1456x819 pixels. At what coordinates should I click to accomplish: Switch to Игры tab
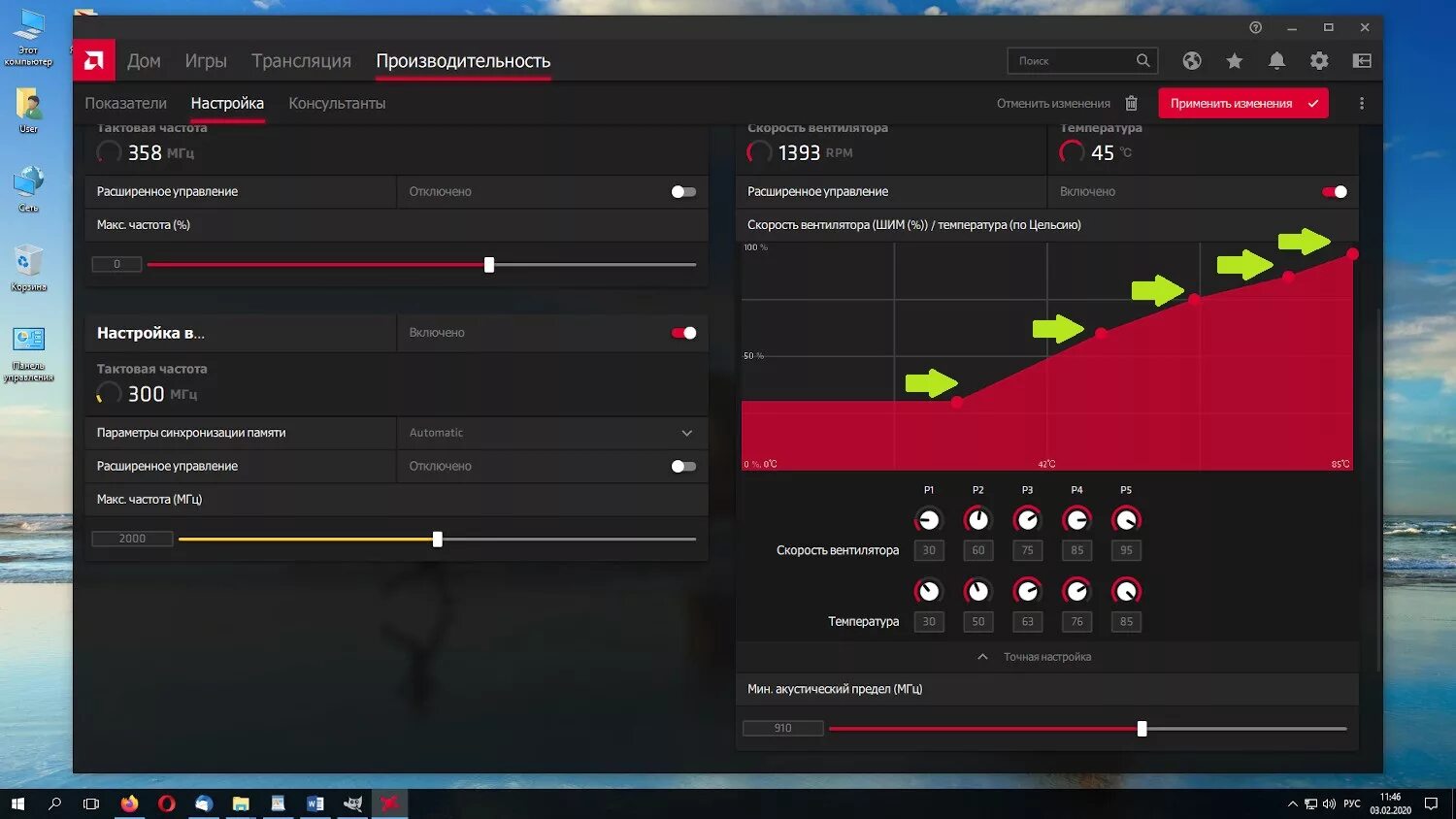206,60
